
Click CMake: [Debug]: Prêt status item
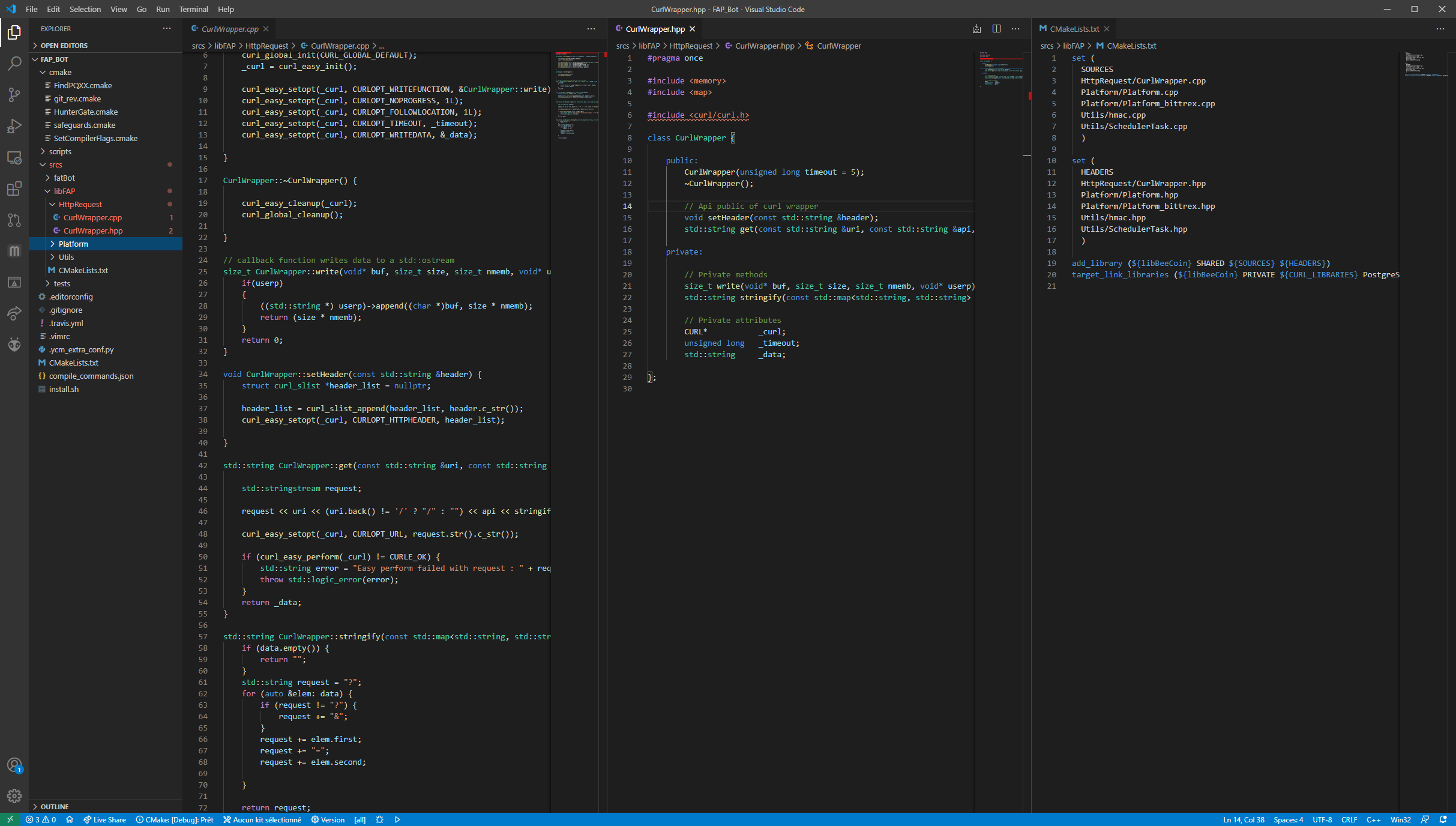click(175, 819)
